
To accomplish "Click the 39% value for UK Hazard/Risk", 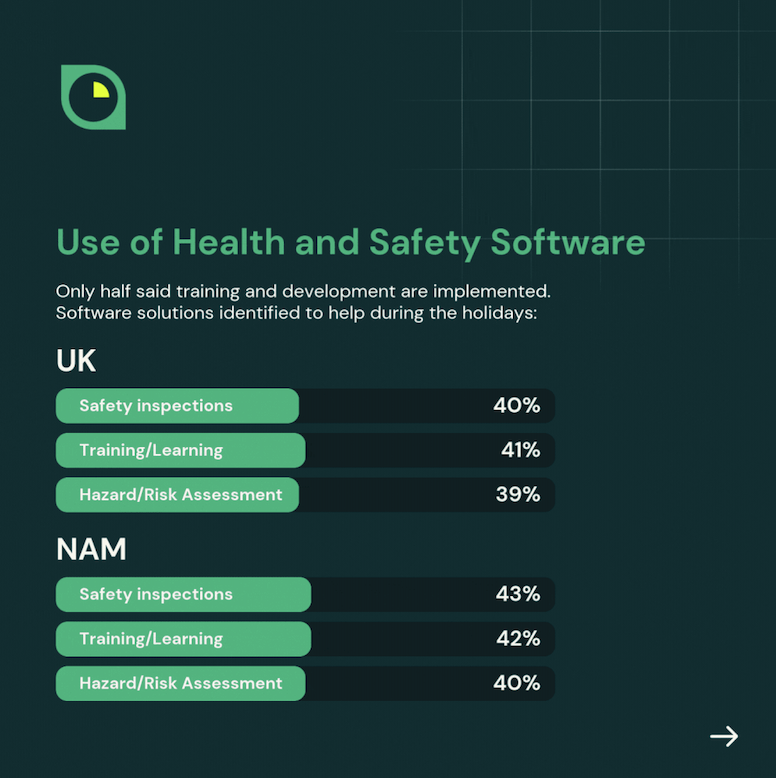I will coord(517,494).
